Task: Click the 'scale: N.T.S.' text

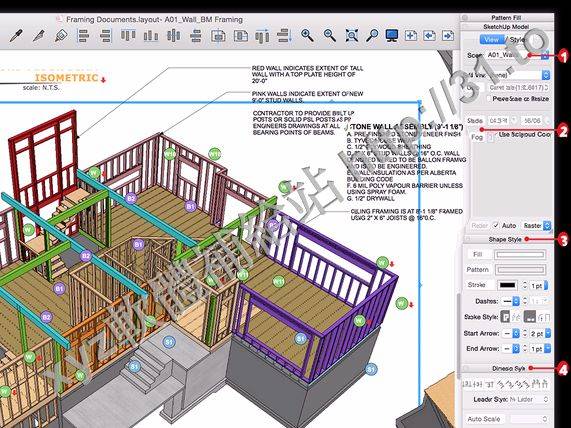Action: pos(41,88)
